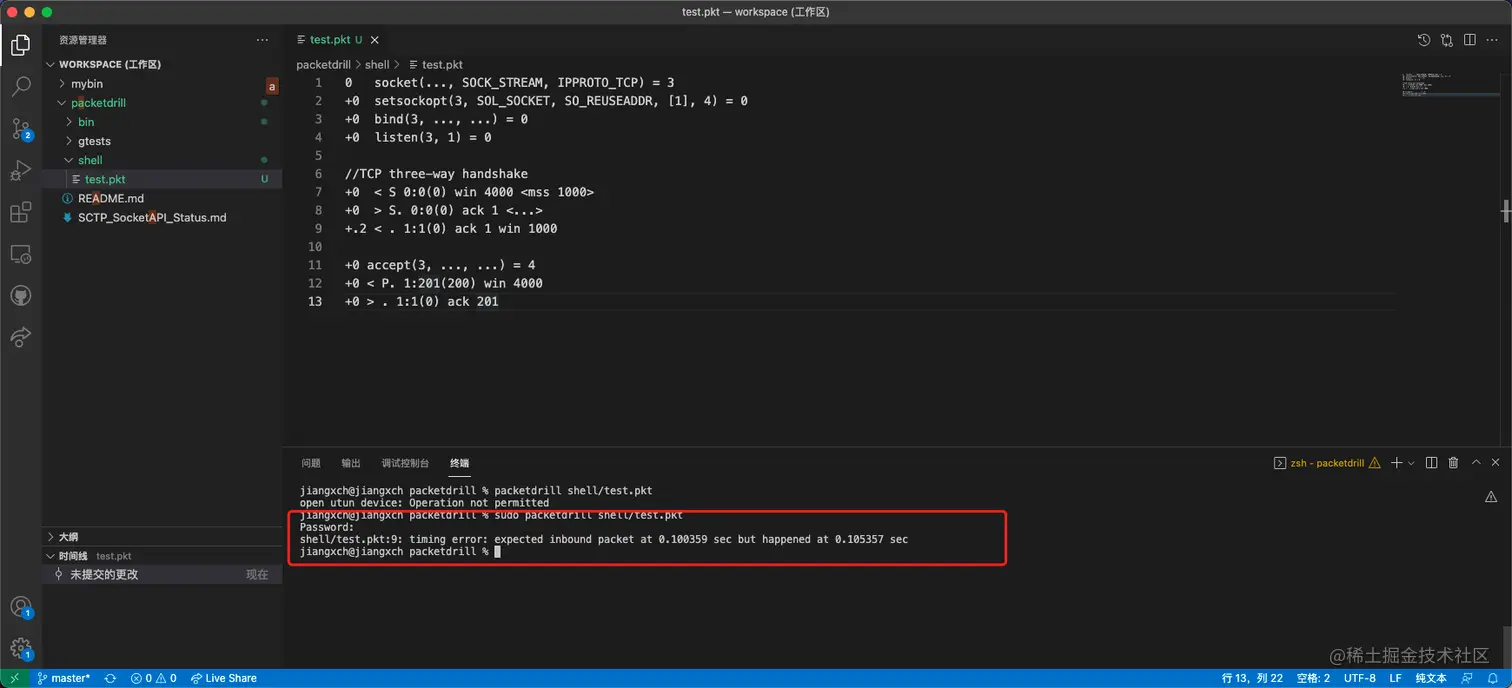Create a new terminal with plus icon
Viewport: 1512px width, 688px height.
pyautogui.click(x=1397, y=463)
